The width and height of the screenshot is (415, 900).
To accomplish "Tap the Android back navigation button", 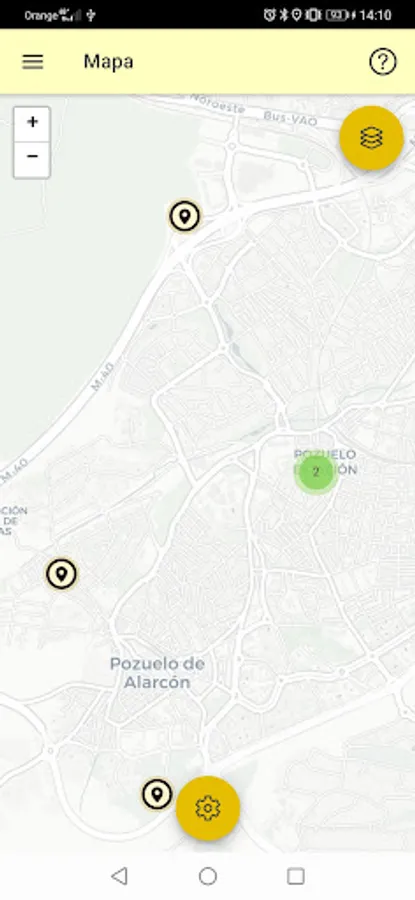I will (x=119, y=876).
